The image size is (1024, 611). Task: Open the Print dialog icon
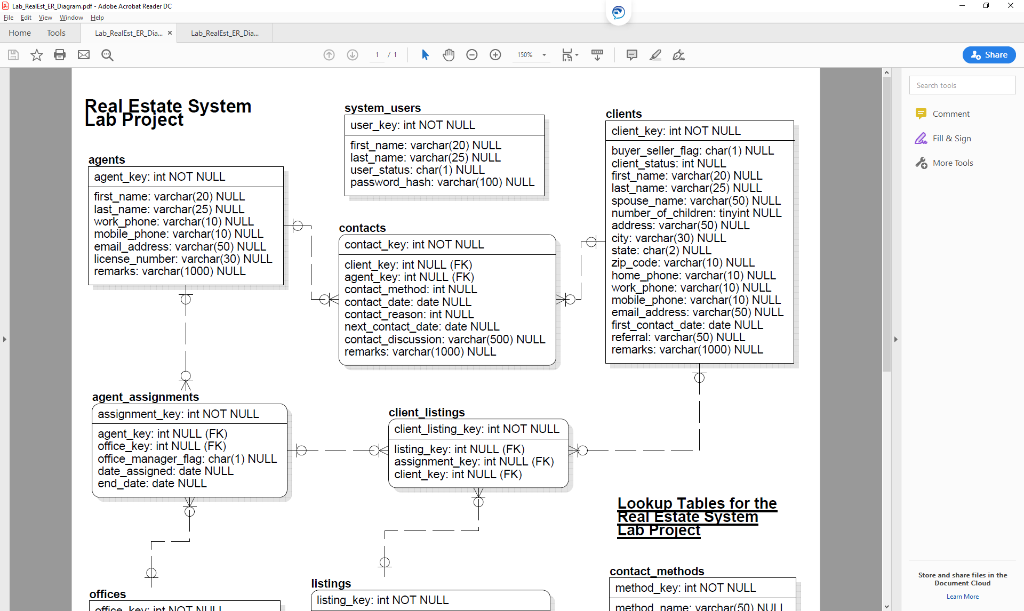pos(59,55)
